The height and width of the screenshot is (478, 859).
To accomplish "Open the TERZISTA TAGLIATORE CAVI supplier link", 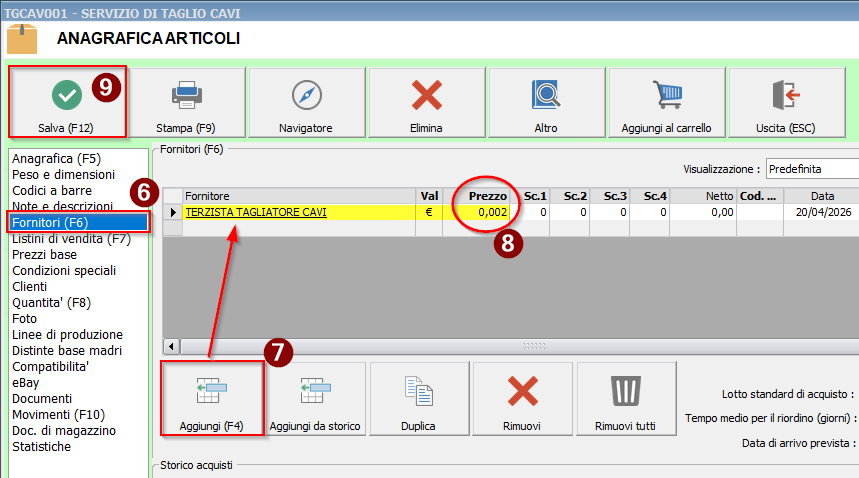I will (x=256, y=212).
